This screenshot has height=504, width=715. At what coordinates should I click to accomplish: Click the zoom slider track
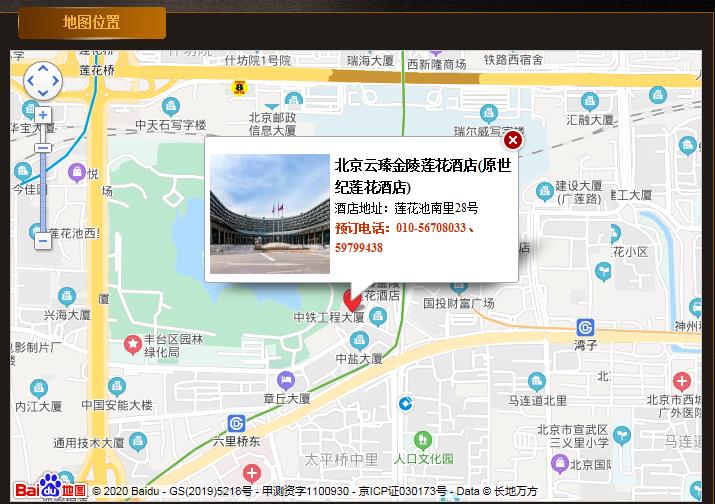(43, 192)
